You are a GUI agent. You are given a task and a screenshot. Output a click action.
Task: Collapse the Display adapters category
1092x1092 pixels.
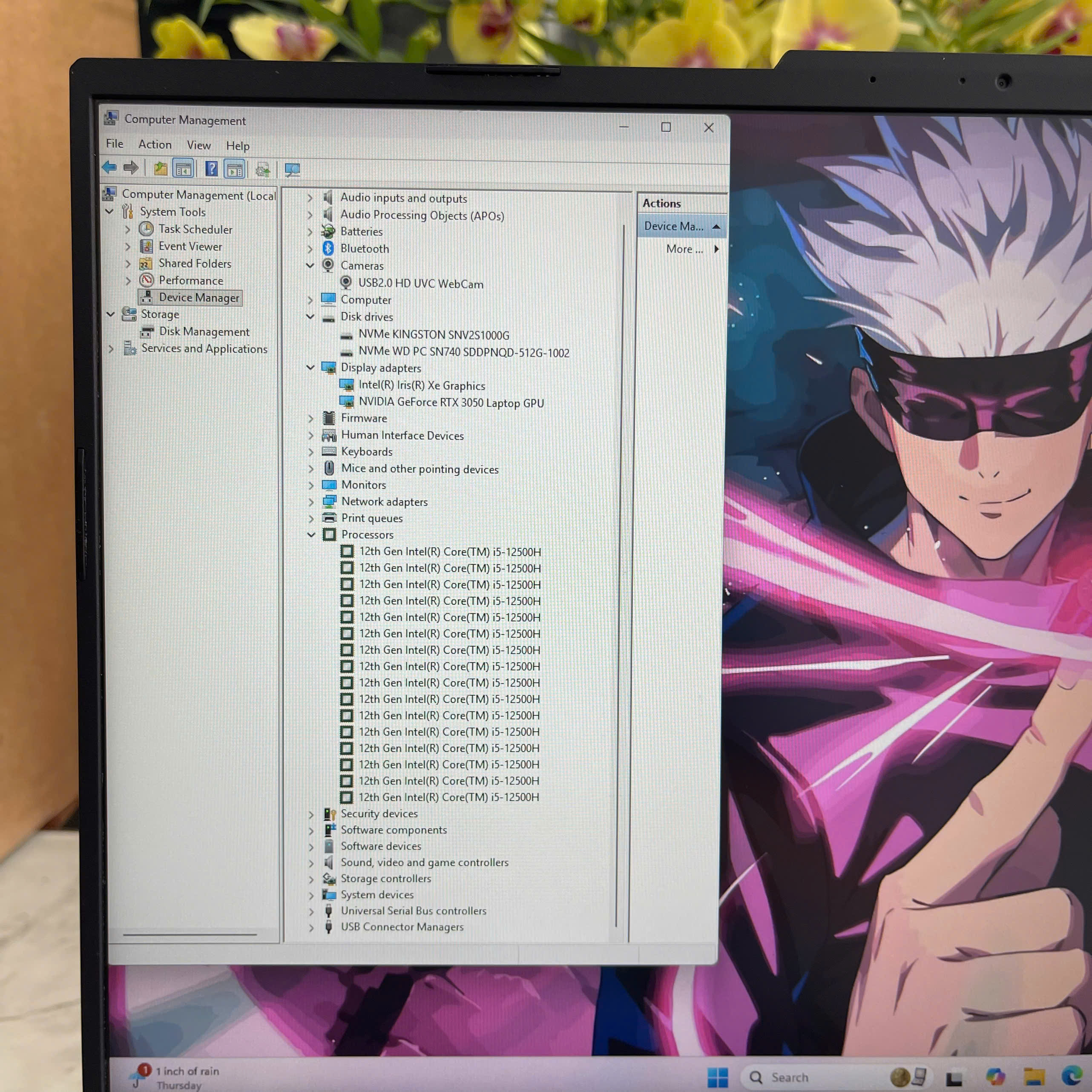[310, 368]
